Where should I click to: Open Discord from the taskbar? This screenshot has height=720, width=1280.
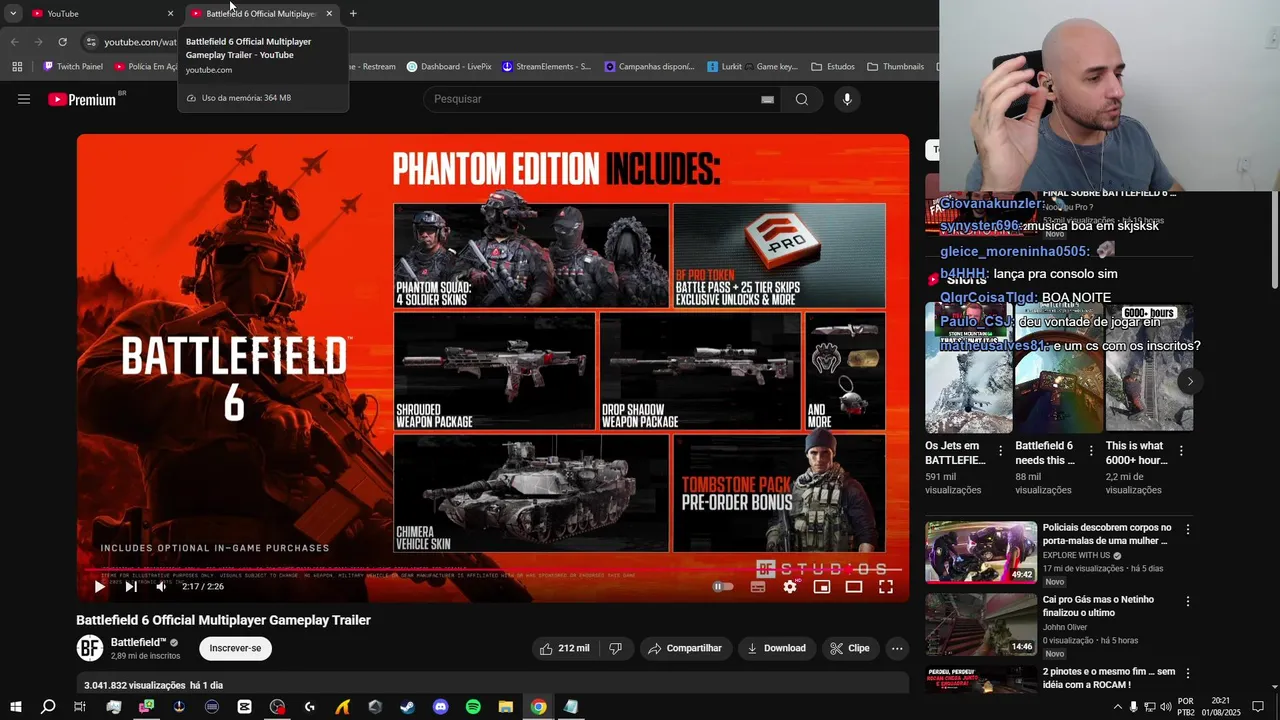(441, 707)
